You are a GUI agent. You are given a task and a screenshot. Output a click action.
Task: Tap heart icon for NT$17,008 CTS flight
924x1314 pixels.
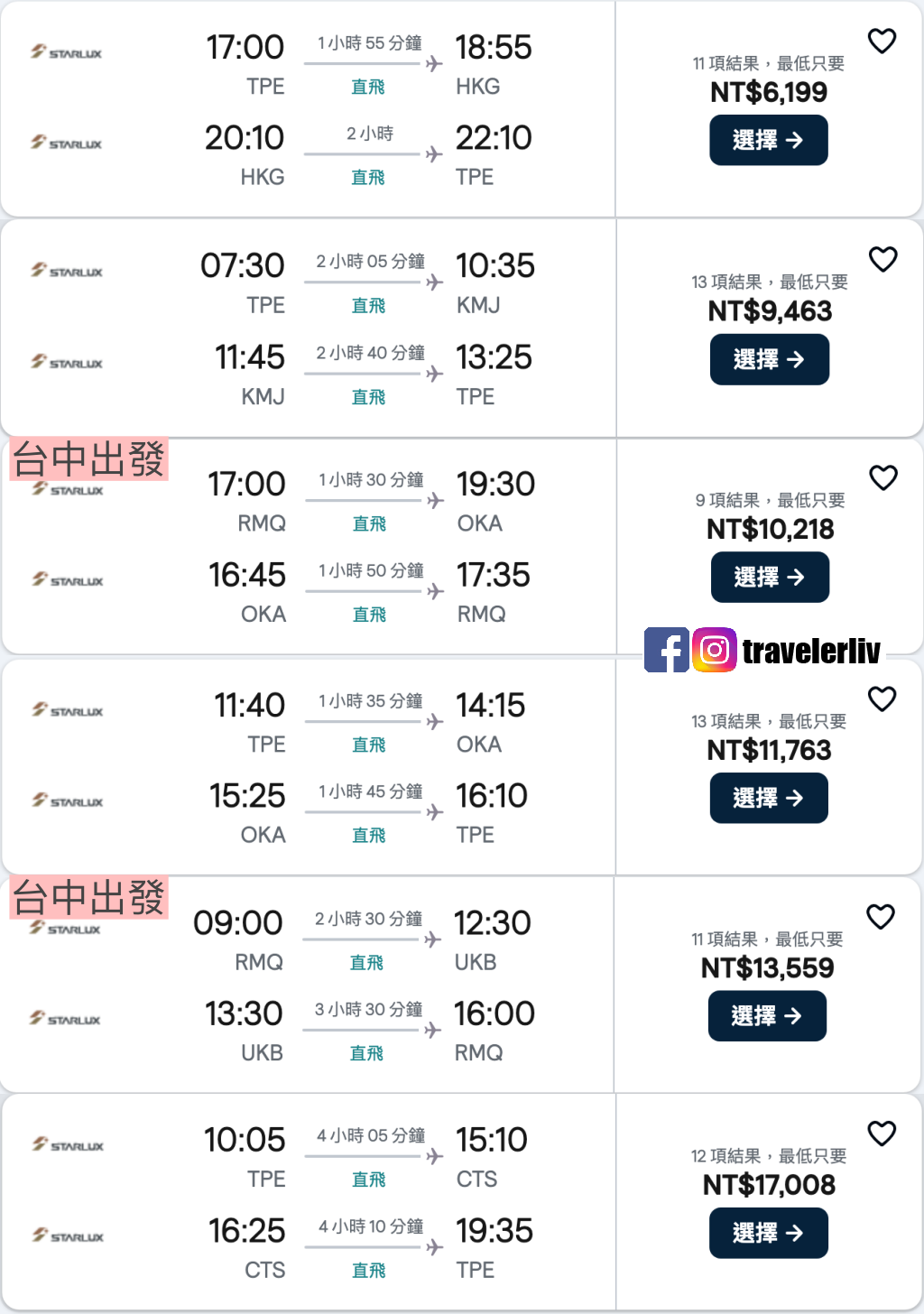pos(882,1133)
